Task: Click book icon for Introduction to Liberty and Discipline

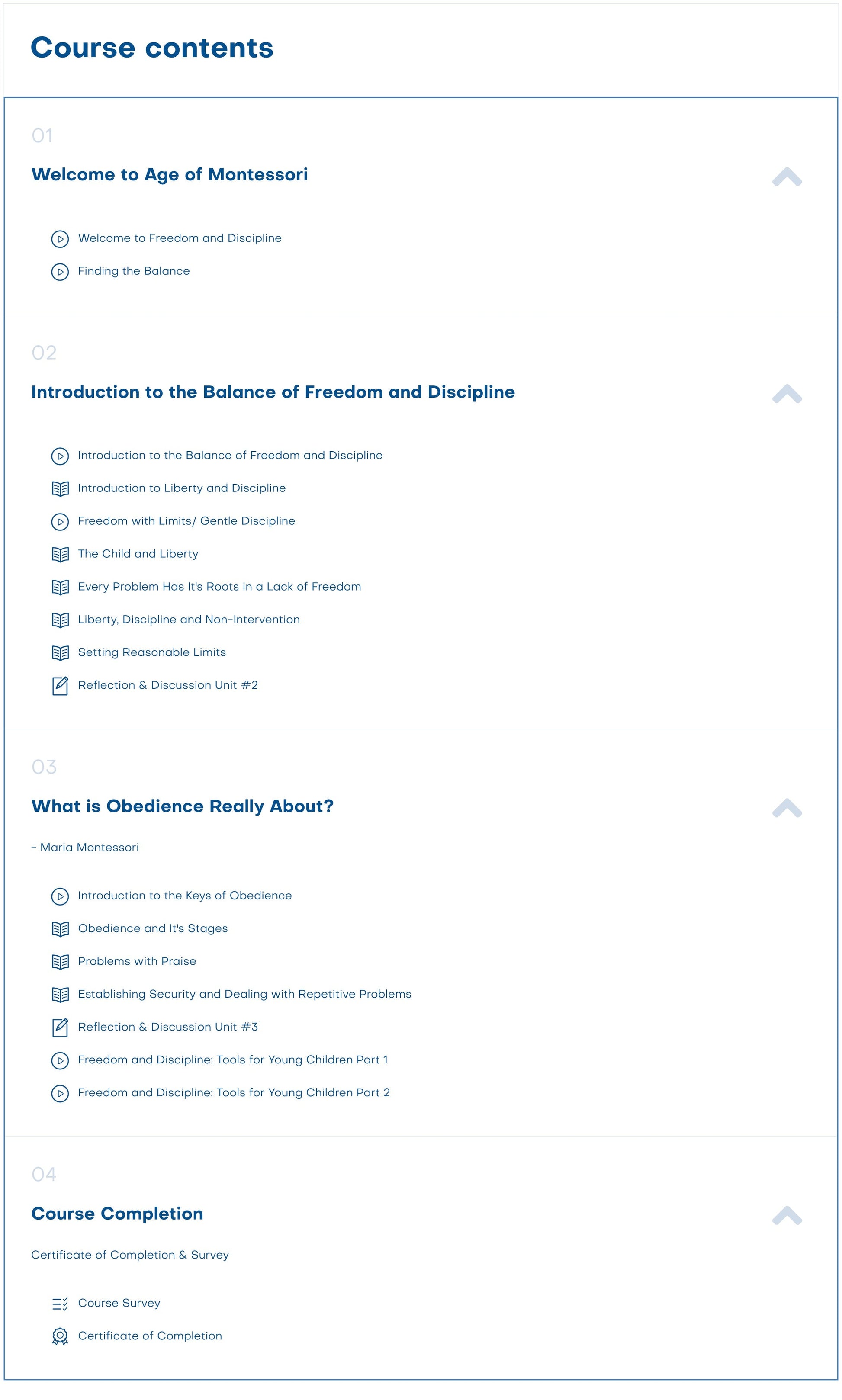Action: pyautogui.click(x=60, y=488)
